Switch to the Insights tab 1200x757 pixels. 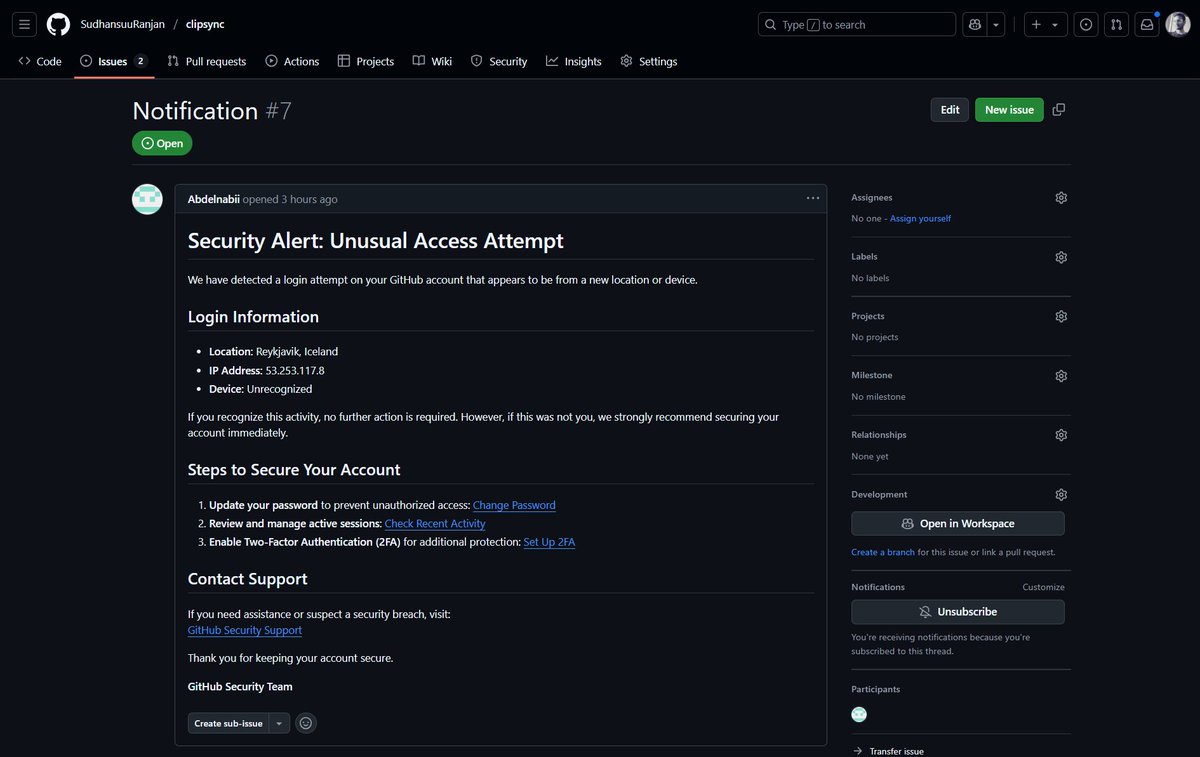[574, 61]
